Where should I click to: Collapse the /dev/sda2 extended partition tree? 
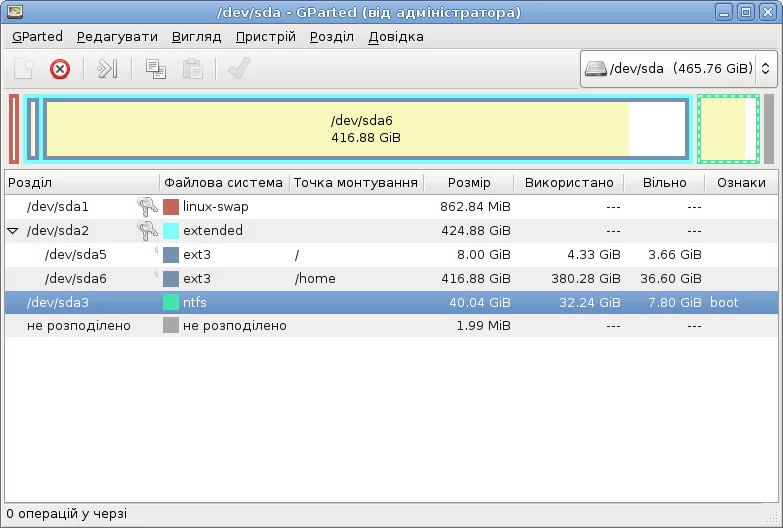13,231
